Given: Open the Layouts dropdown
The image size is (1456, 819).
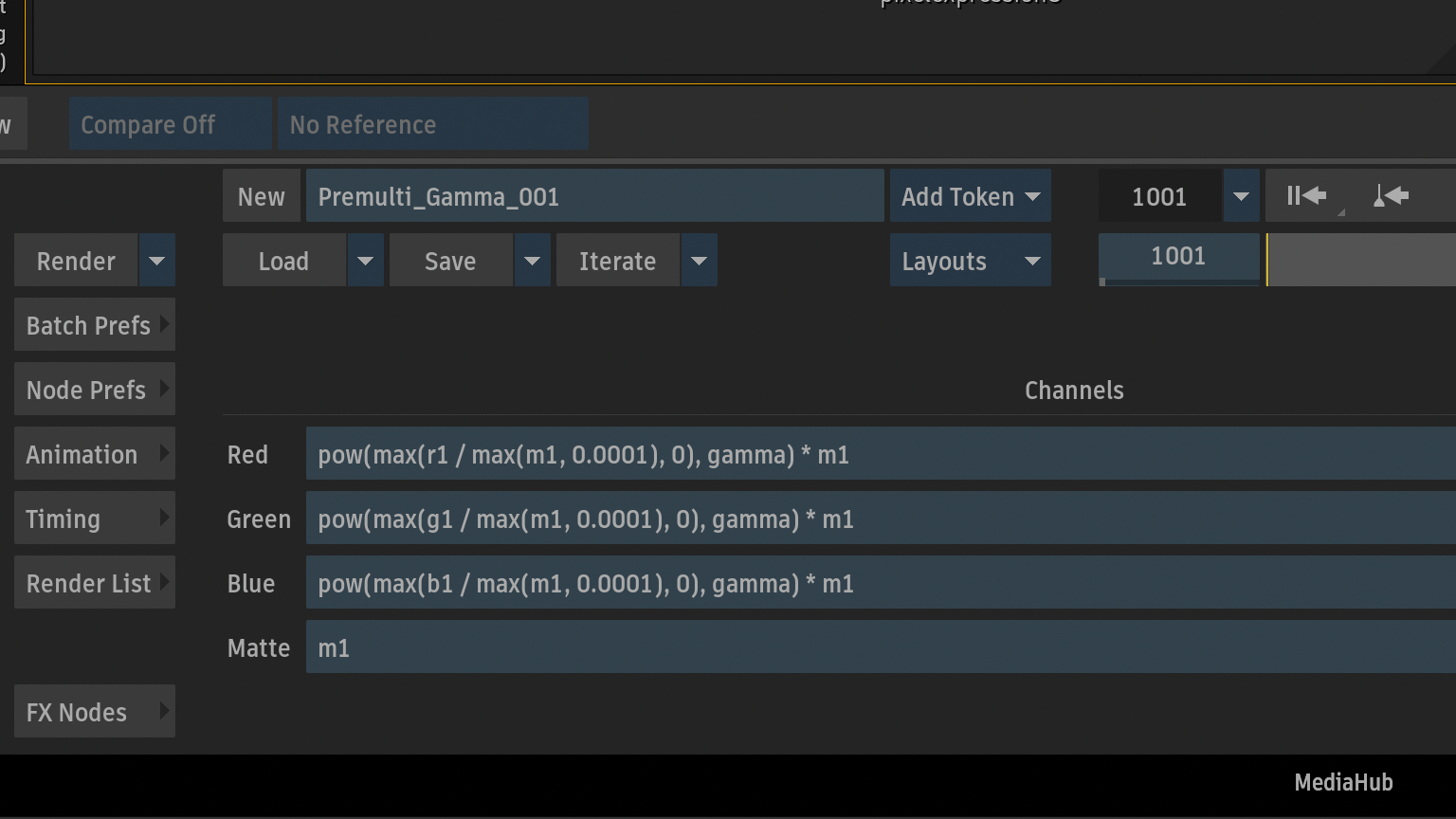Looking at the screenshot, I should [x=970, y=261].
